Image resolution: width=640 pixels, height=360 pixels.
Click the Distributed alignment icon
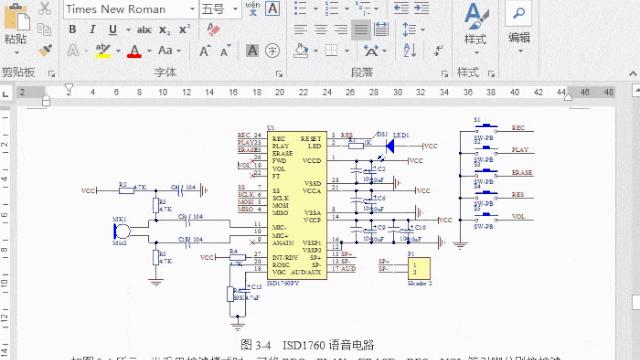pyautogui.click(x=381, y=29)
